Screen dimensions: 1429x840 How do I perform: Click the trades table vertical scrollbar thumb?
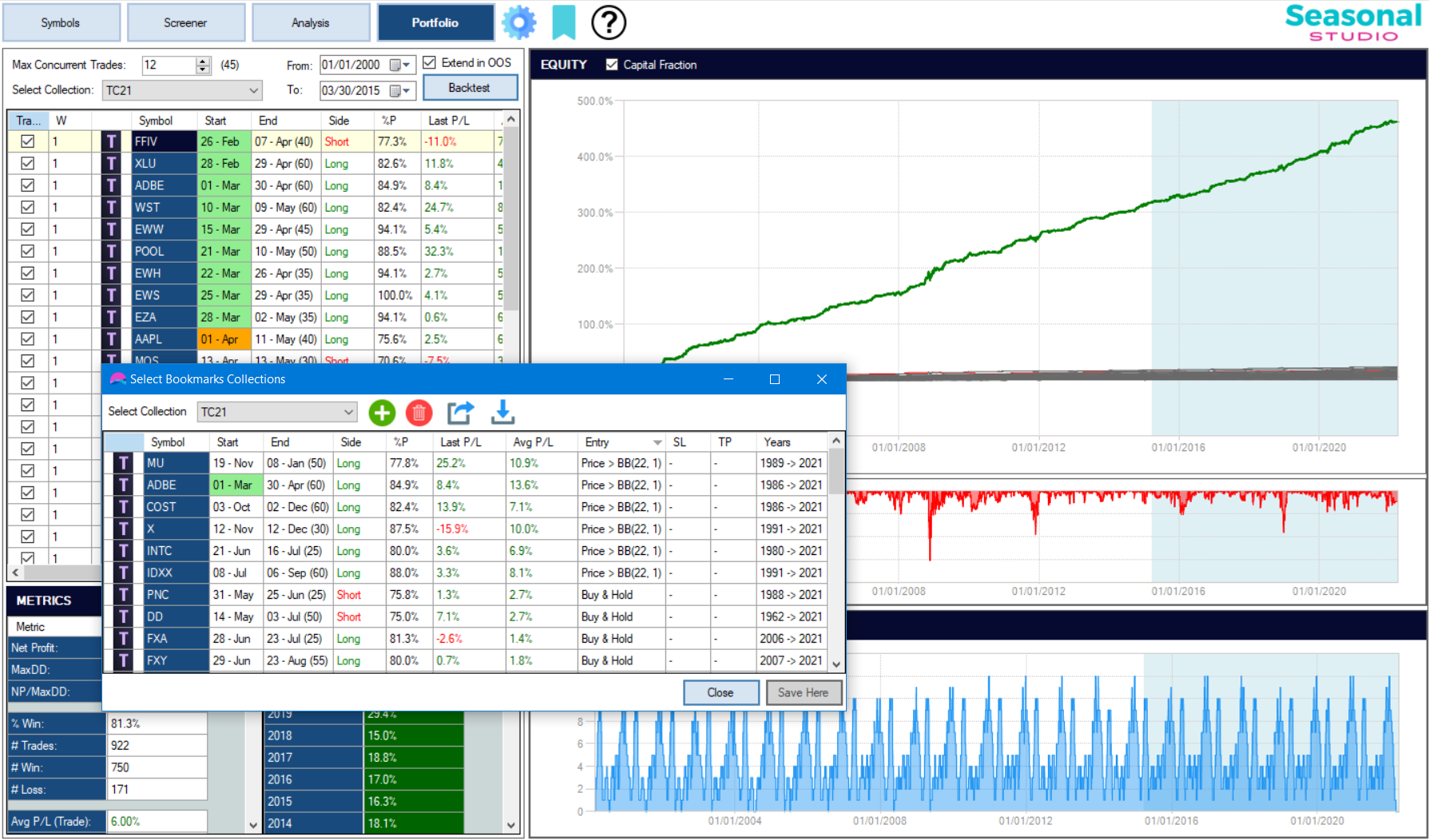(511, 220)
